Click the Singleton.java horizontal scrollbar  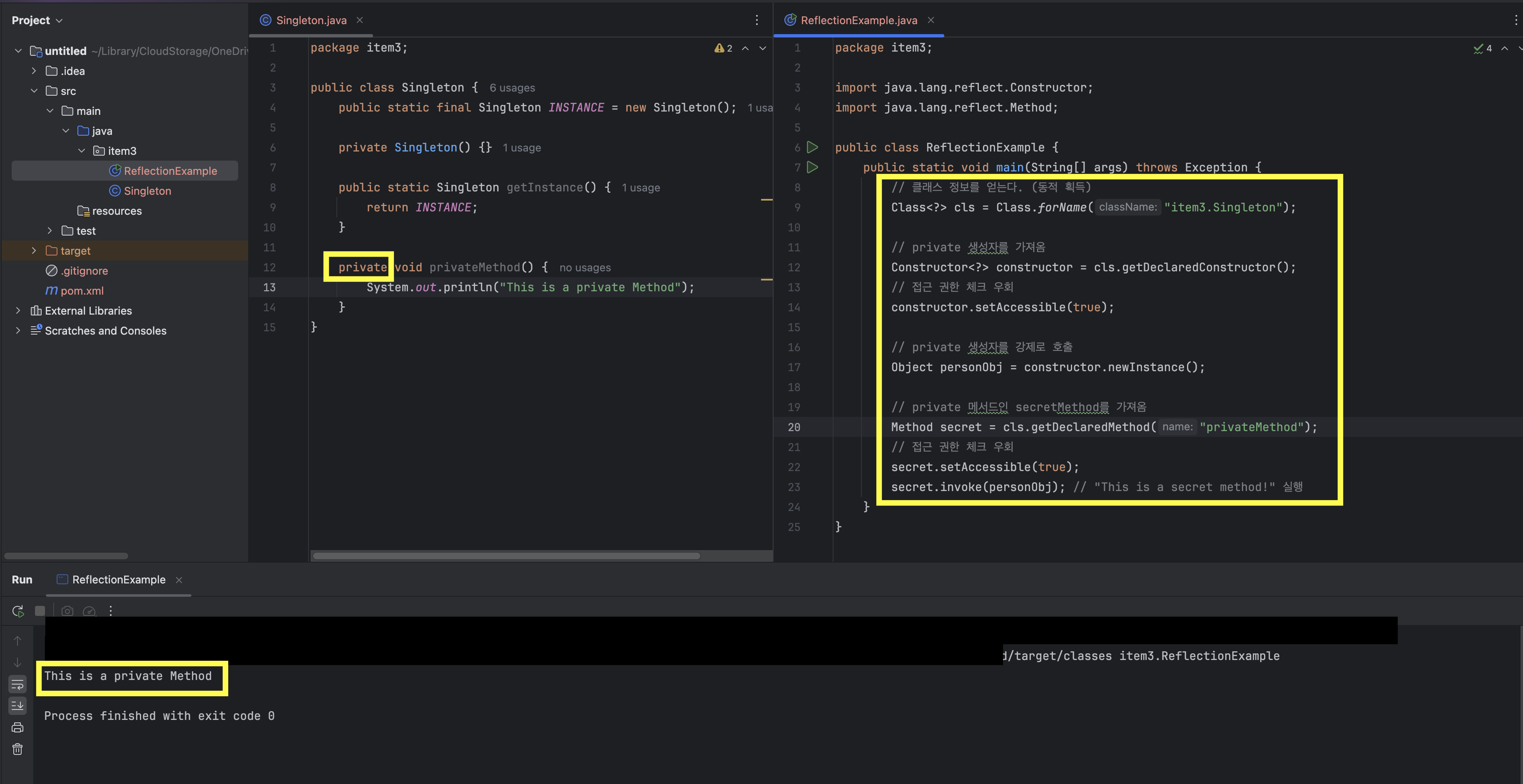(x=506, y=556)
